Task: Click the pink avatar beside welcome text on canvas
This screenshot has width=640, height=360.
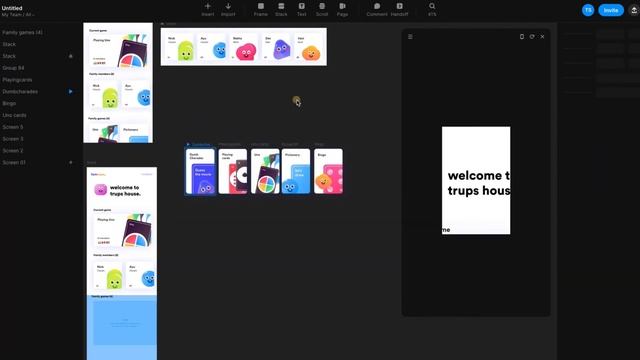Action: [100, 190]
